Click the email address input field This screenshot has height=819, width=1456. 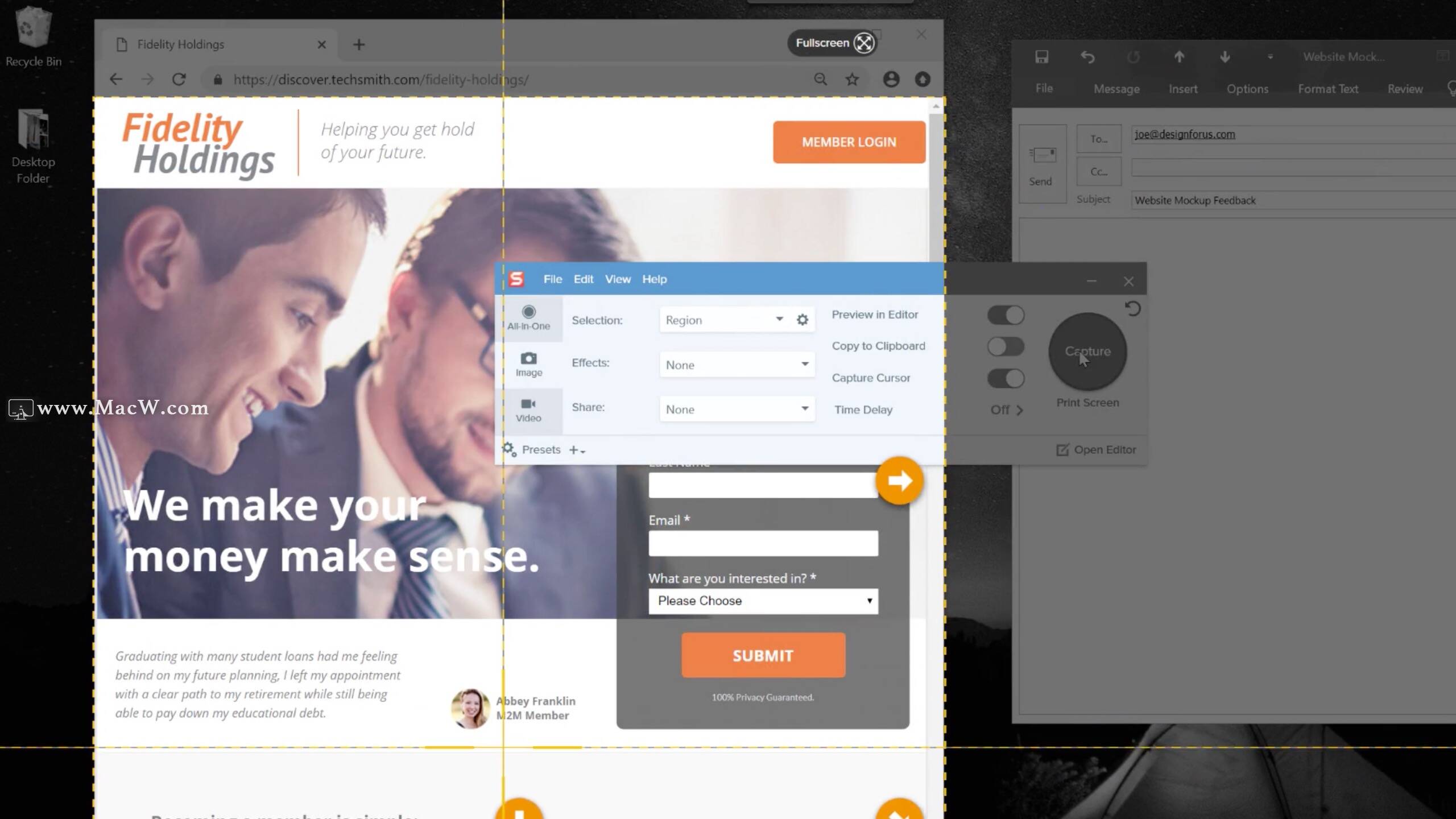tap(762, 543)
